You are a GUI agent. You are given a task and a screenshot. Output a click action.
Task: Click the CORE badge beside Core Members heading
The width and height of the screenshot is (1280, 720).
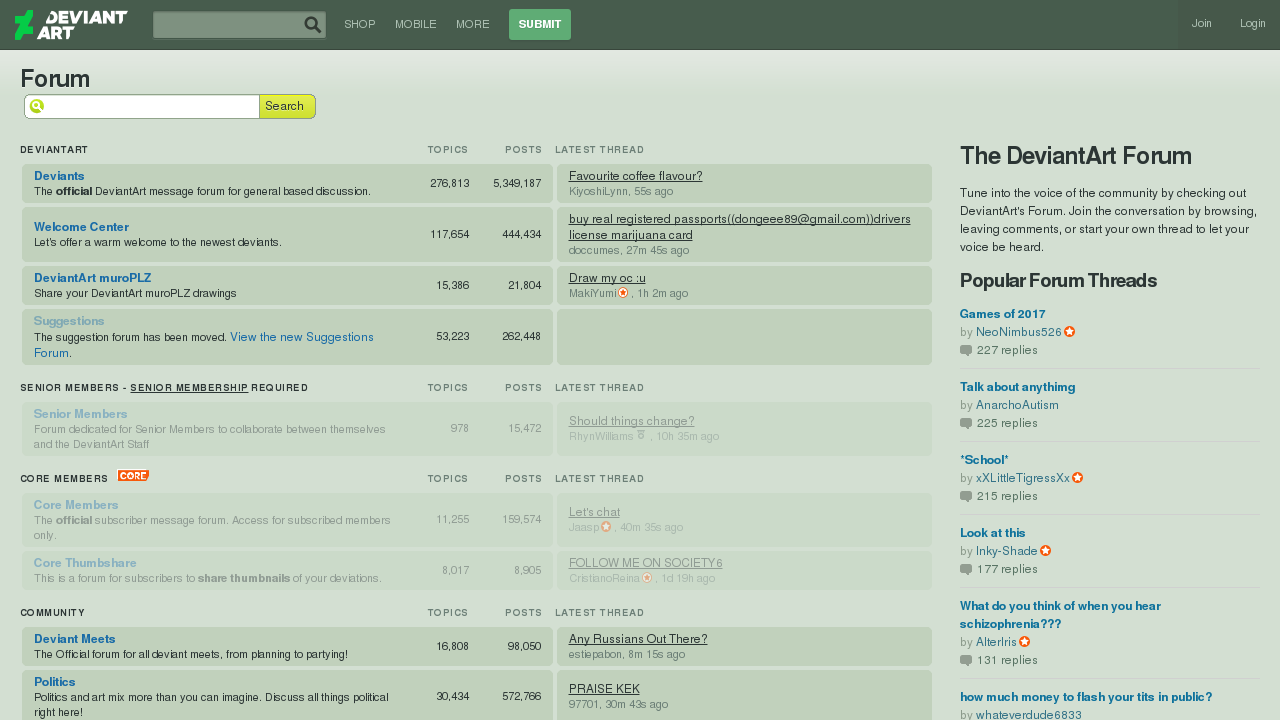[x=133, y=476]
